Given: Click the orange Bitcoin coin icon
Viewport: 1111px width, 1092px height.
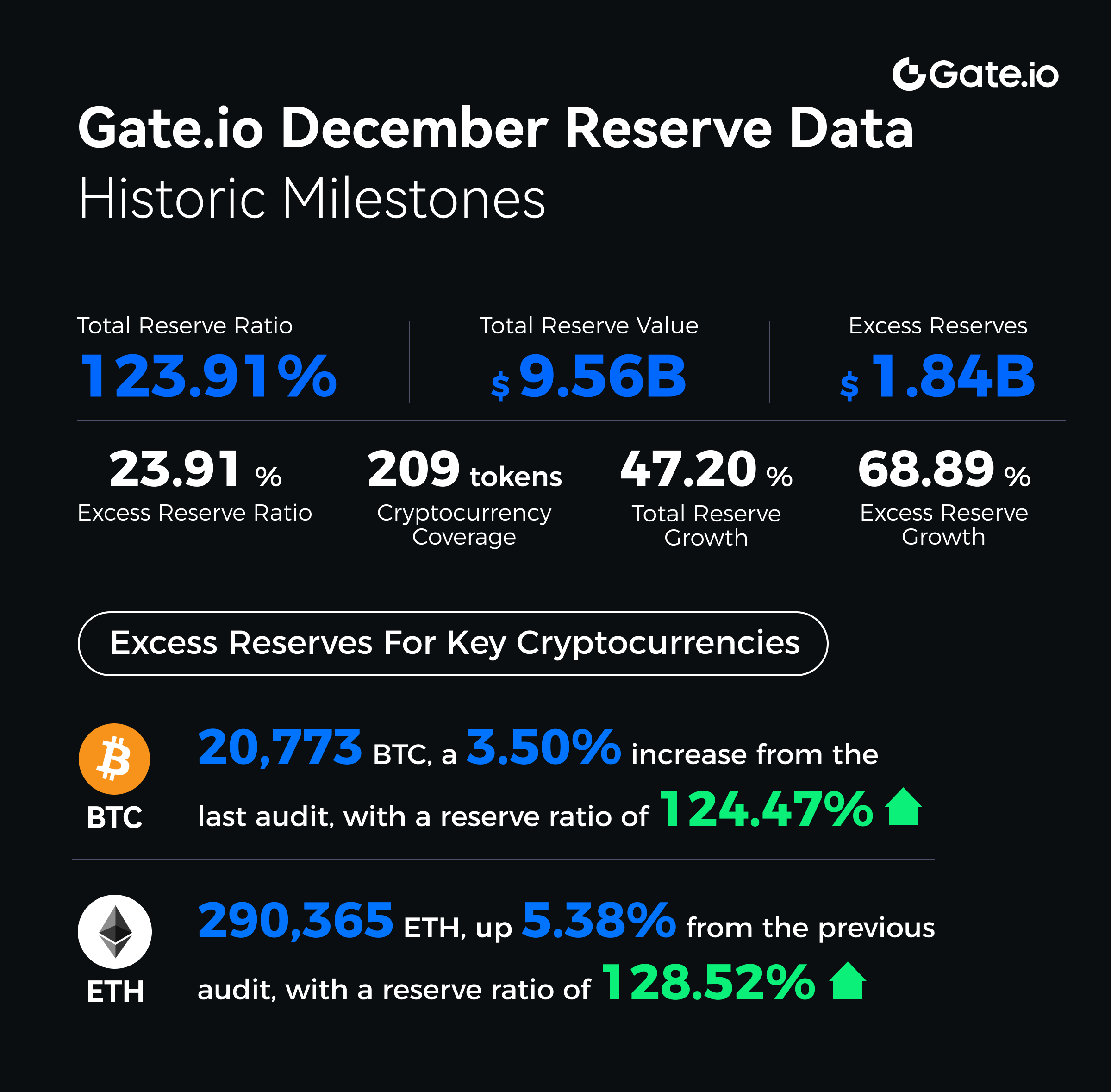Looking at the screenshot, I should (x=114, y=759).
